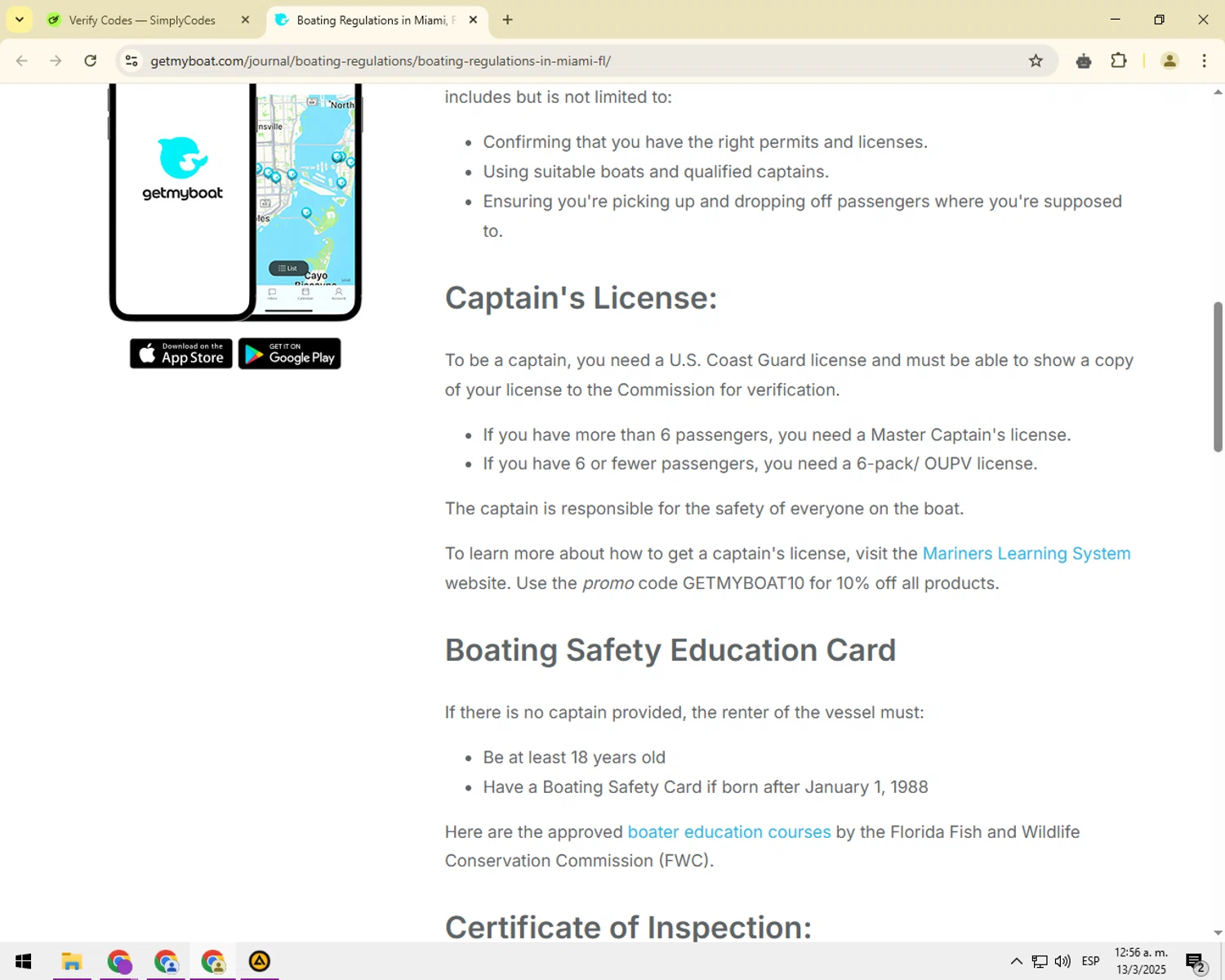Bookmark this page with the star icon

(1036, 60)
